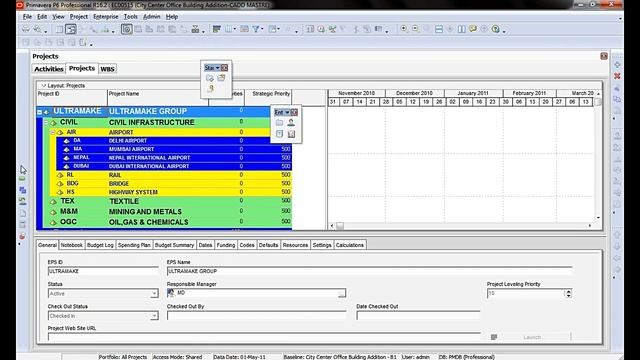This screenshot has height=360, width=640.
Task: Click the yellow figure icon in Star toolbar
Action: [210, 89]
